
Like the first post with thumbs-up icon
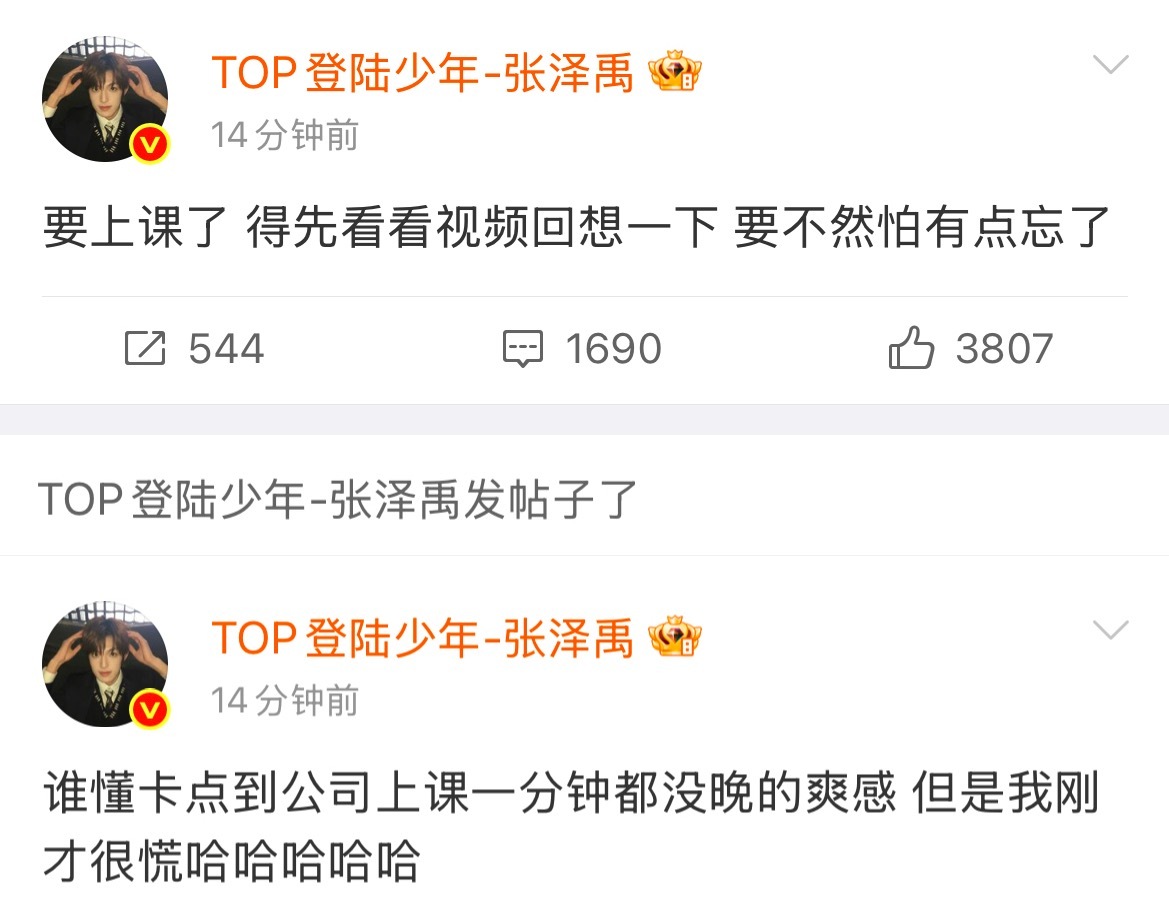coord(910,347)
